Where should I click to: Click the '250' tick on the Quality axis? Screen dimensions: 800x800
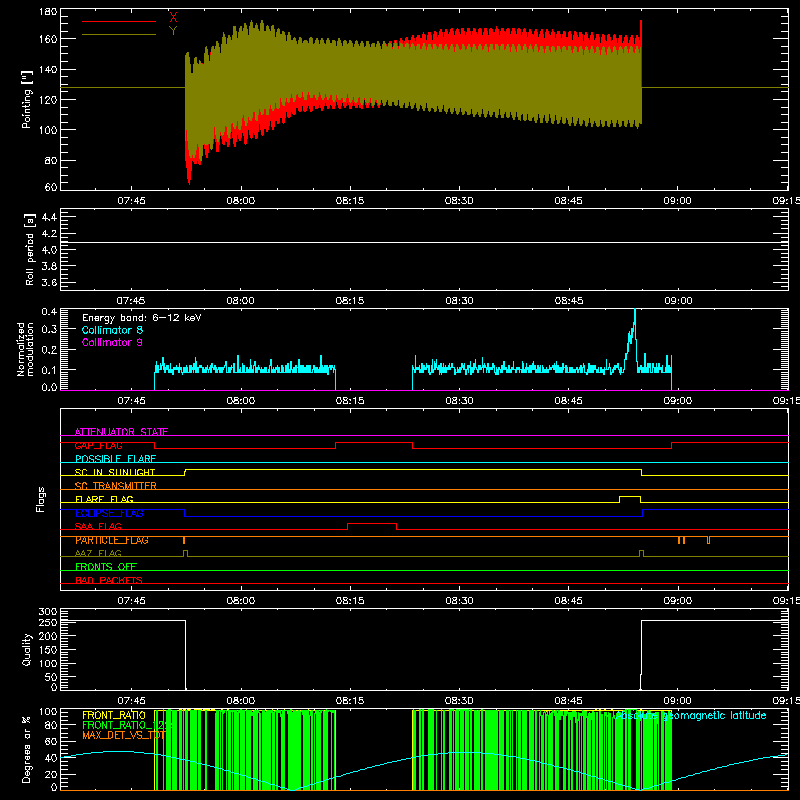[48, 622]
